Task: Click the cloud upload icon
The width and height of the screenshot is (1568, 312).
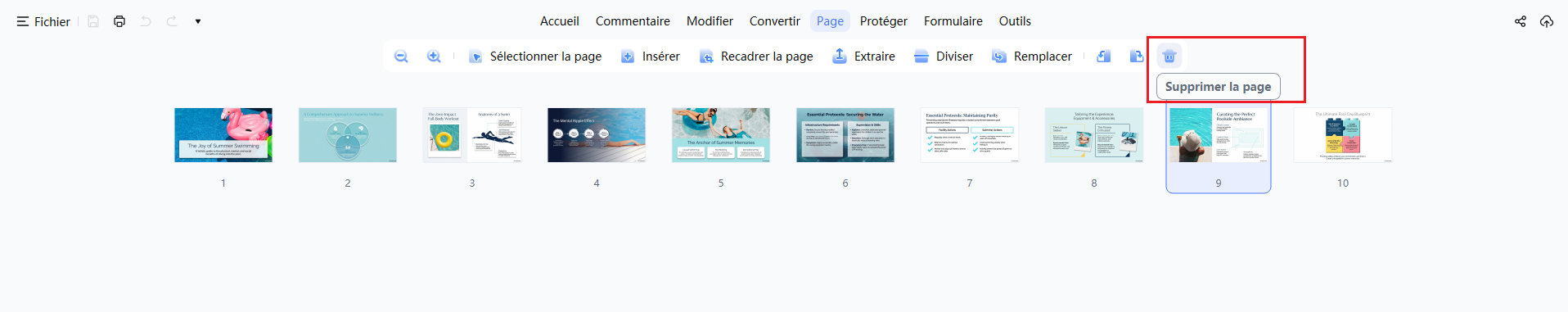Action: pos(1547,21)
